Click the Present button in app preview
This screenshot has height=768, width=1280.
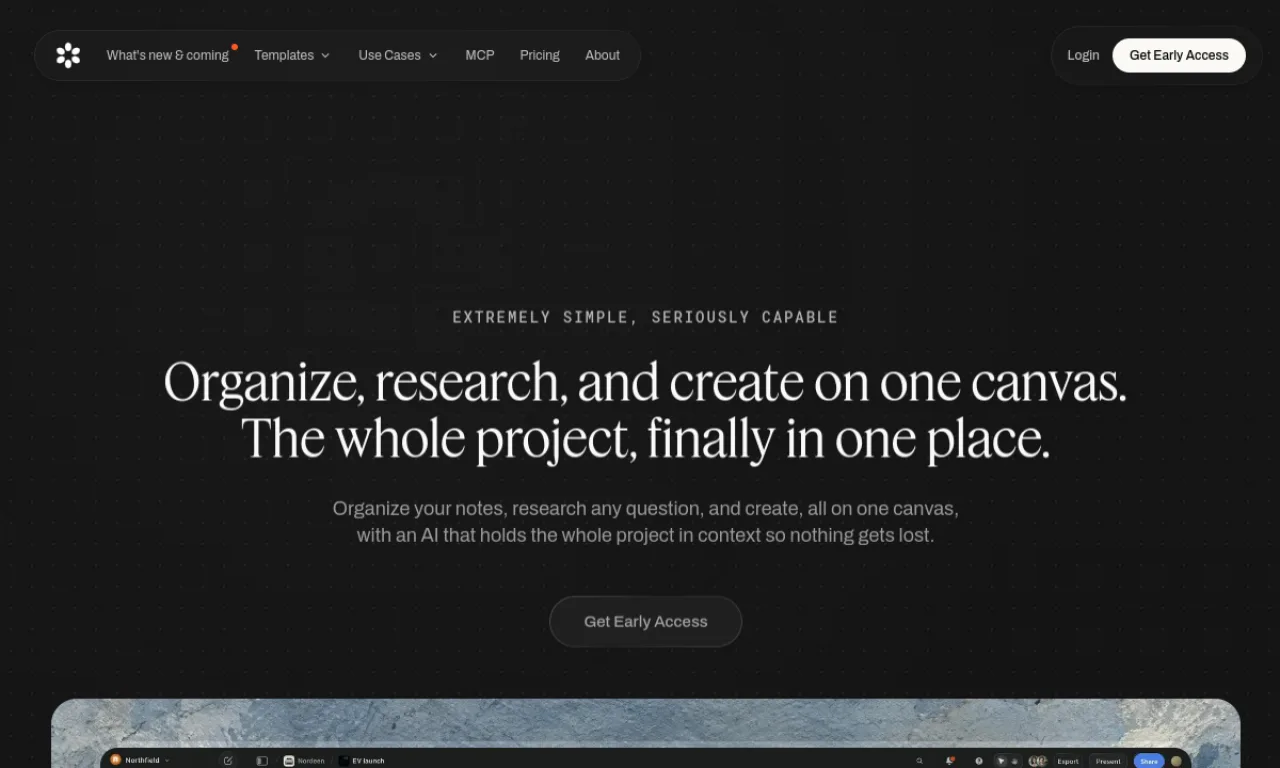pos(1108,761)
